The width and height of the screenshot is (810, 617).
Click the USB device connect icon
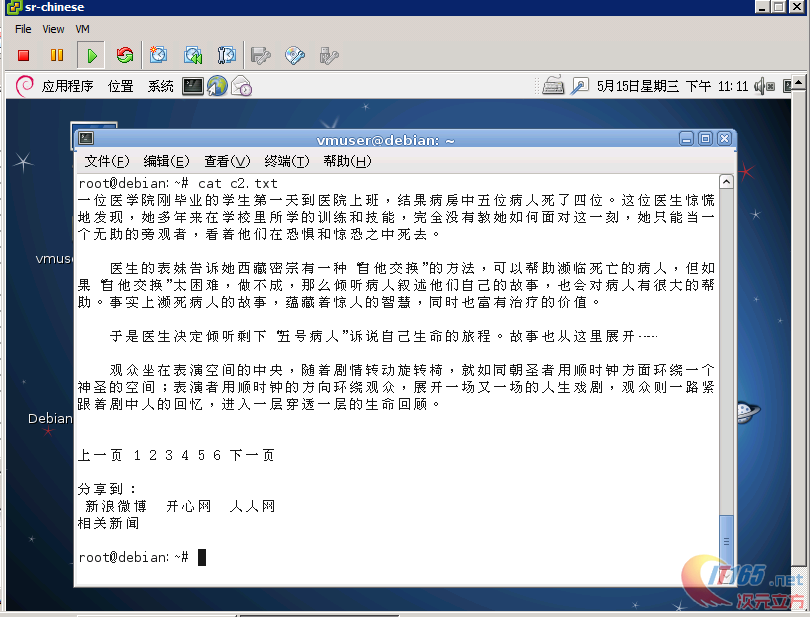pyautogui.click(x=329, y=55)
